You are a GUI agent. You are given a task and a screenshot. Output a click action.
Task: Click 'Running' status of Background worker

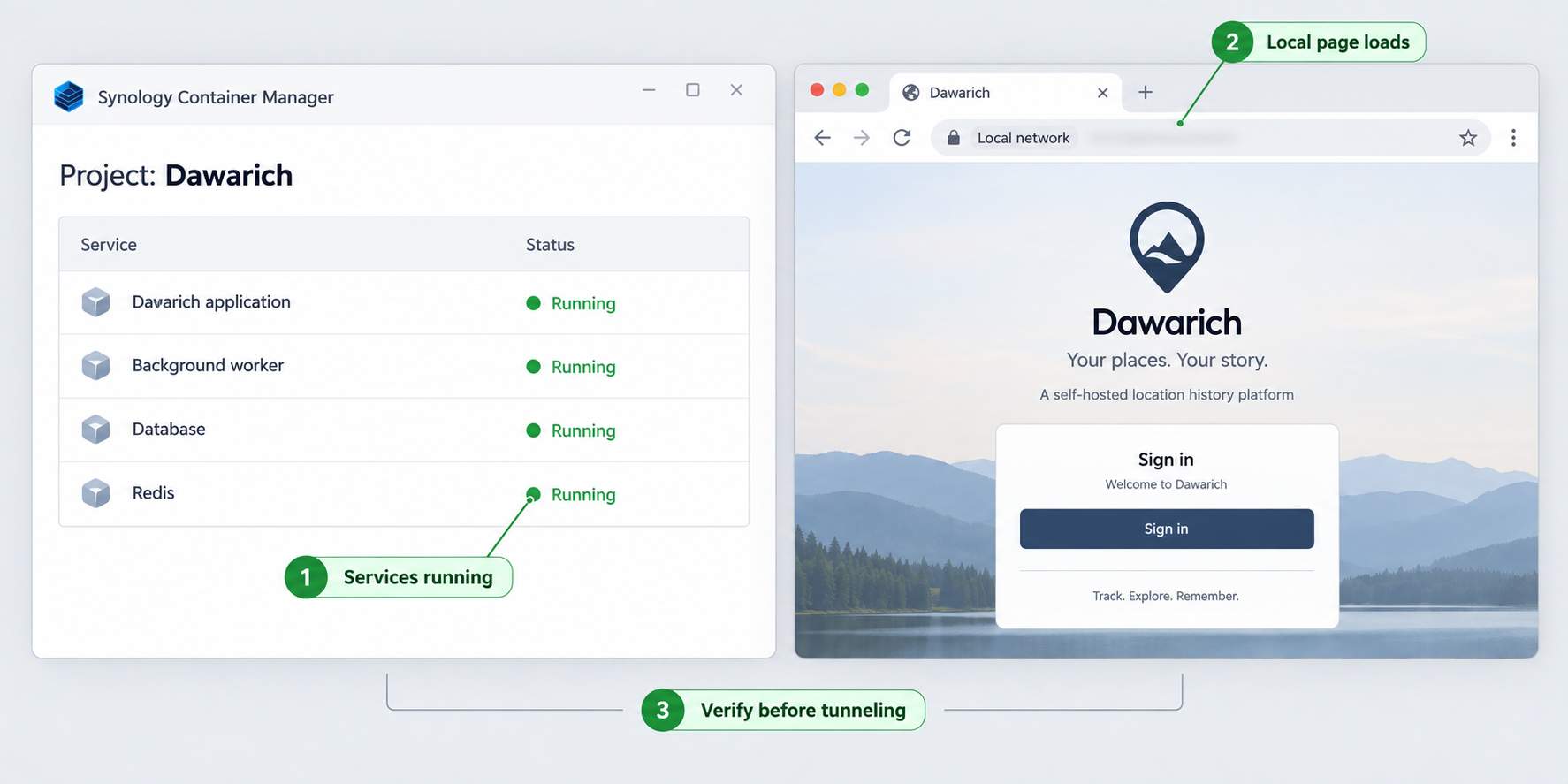(583, 367)
